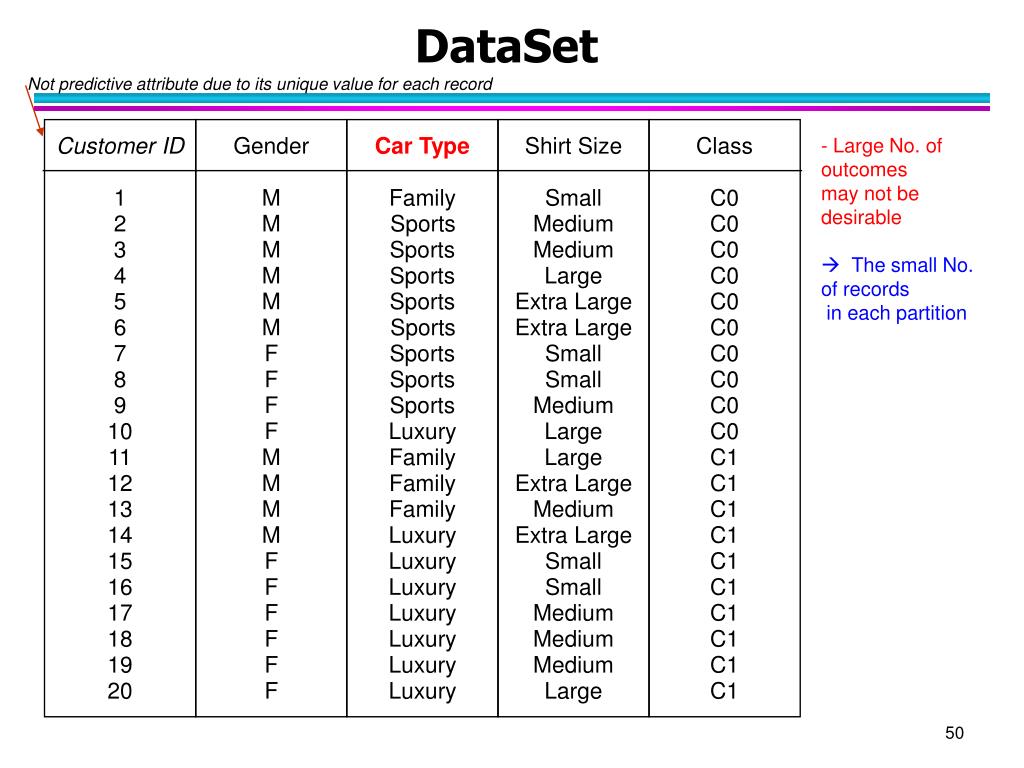Click "Small" shirt size for customer 8
1024x768 pixels.
[x=573, y=379]
